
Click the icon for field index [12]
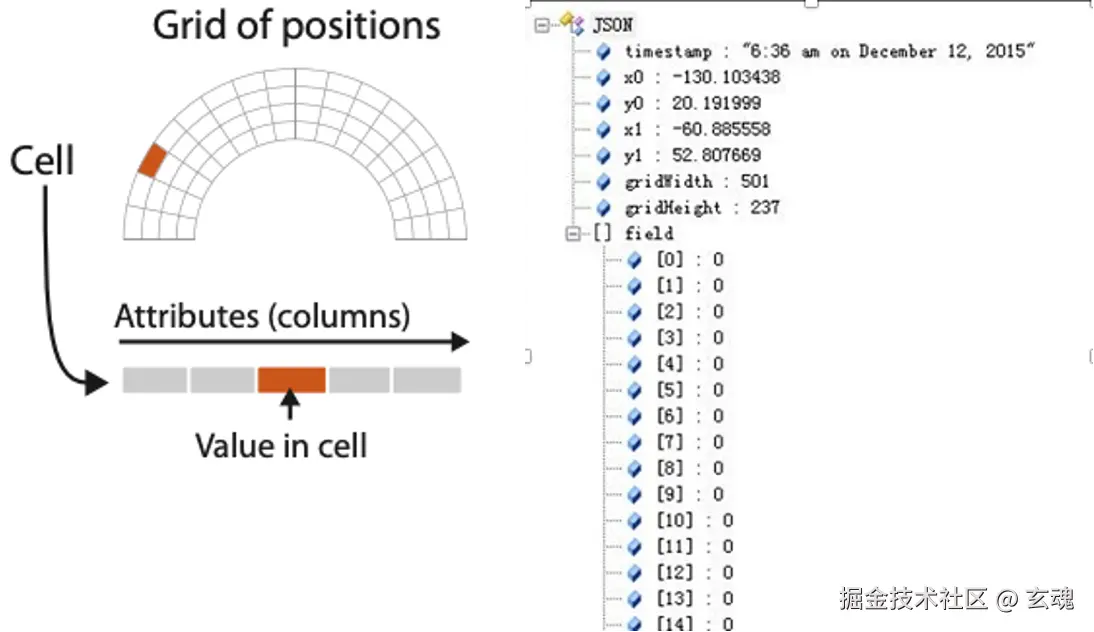coord(634,573)
